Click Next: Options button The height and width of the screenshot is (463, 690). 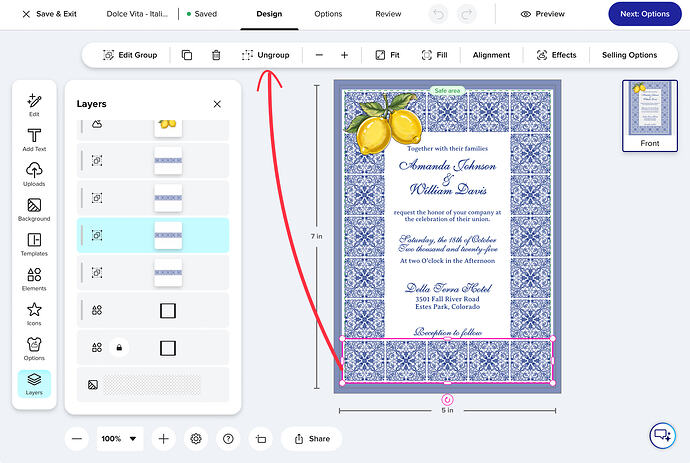tap(645, 14)
